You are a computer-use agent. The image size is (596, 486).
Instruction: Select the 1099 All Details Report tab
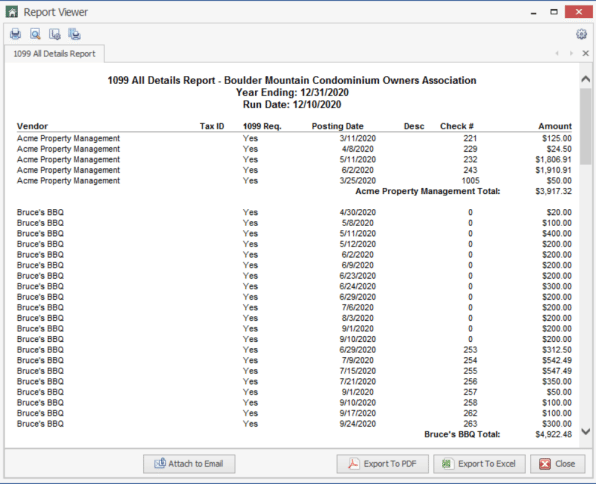(54, 54)
